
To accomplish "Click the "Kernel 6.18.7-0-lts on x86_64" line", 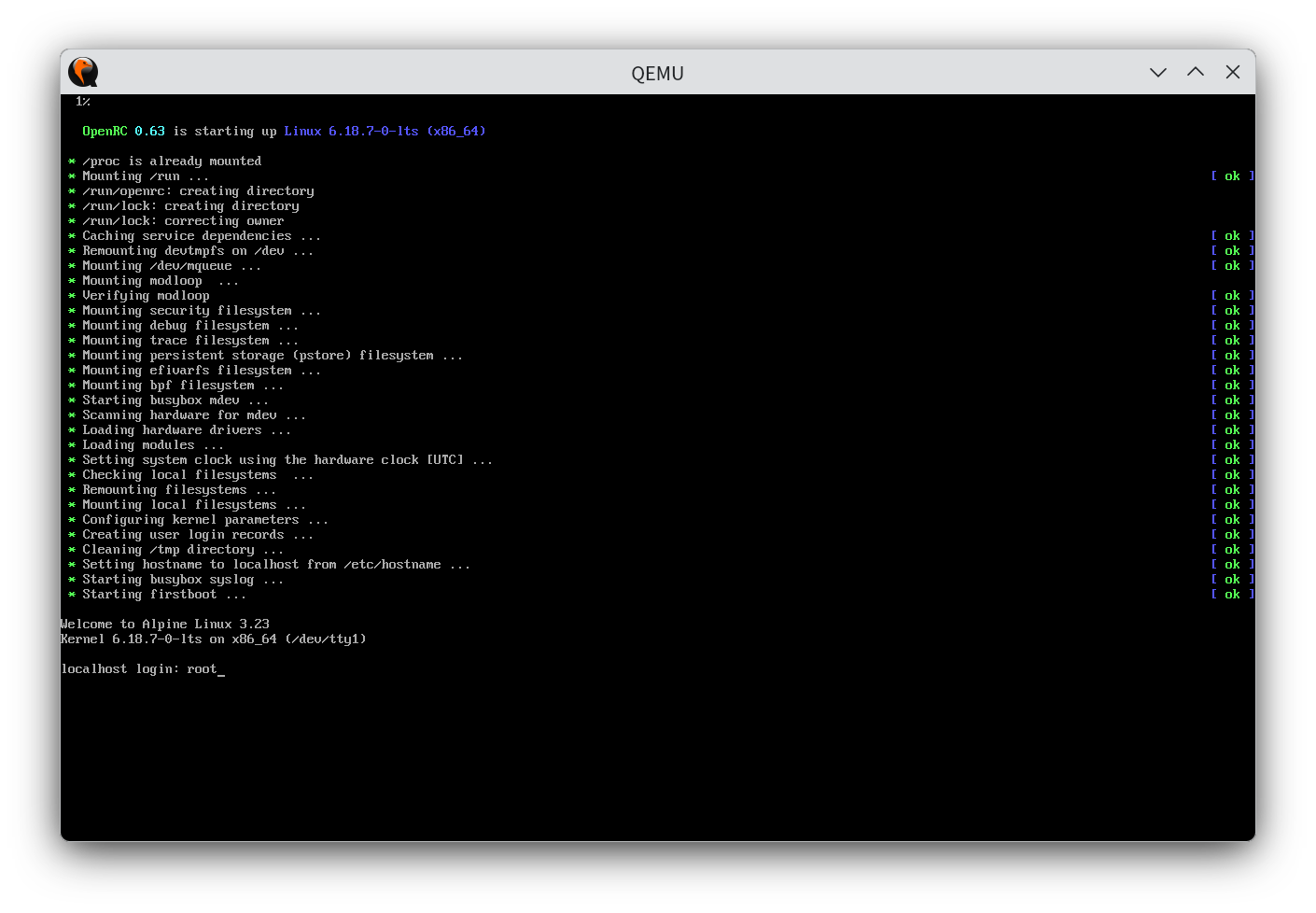I will pos(214,639).
